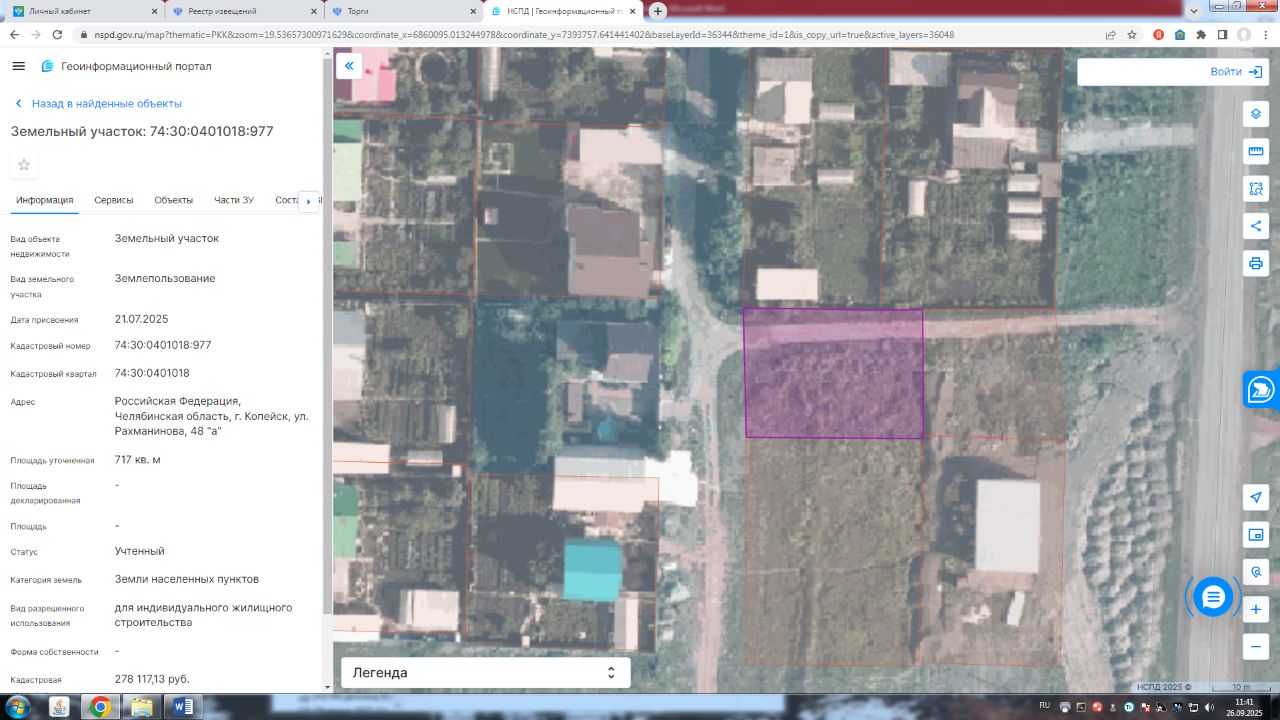Click the Землепользование value
Screen dimensions: 1280x720
(x=165, y=278)
